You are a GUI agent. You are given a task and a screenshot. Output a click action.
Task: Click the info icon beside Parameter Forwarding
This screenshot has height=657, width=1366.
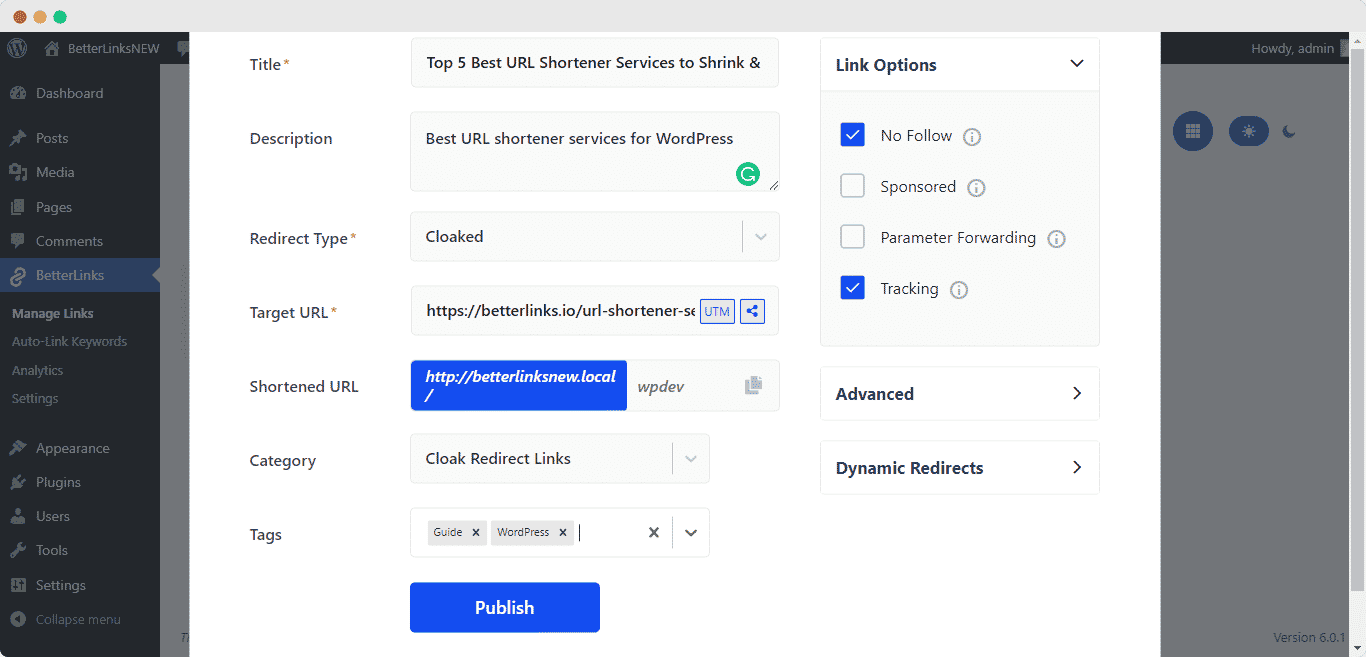(x=1056, y=238)
